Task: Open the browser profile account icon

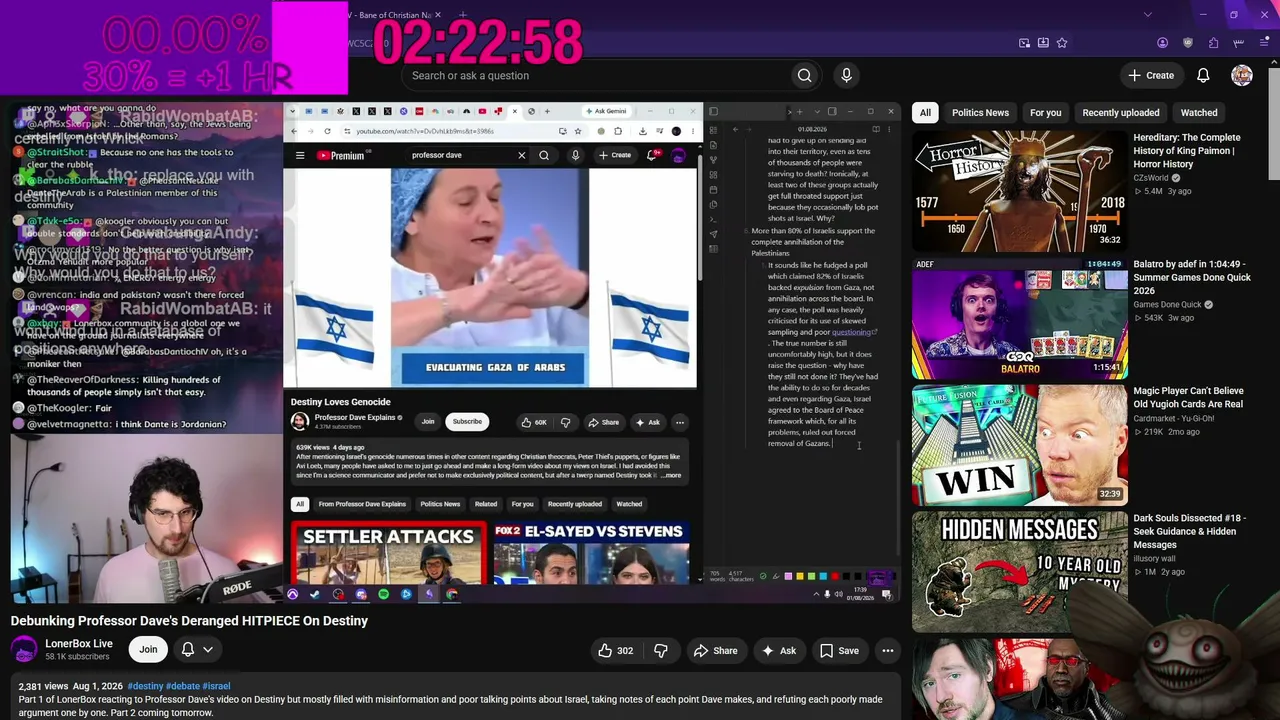Action: click(1162, 43)
